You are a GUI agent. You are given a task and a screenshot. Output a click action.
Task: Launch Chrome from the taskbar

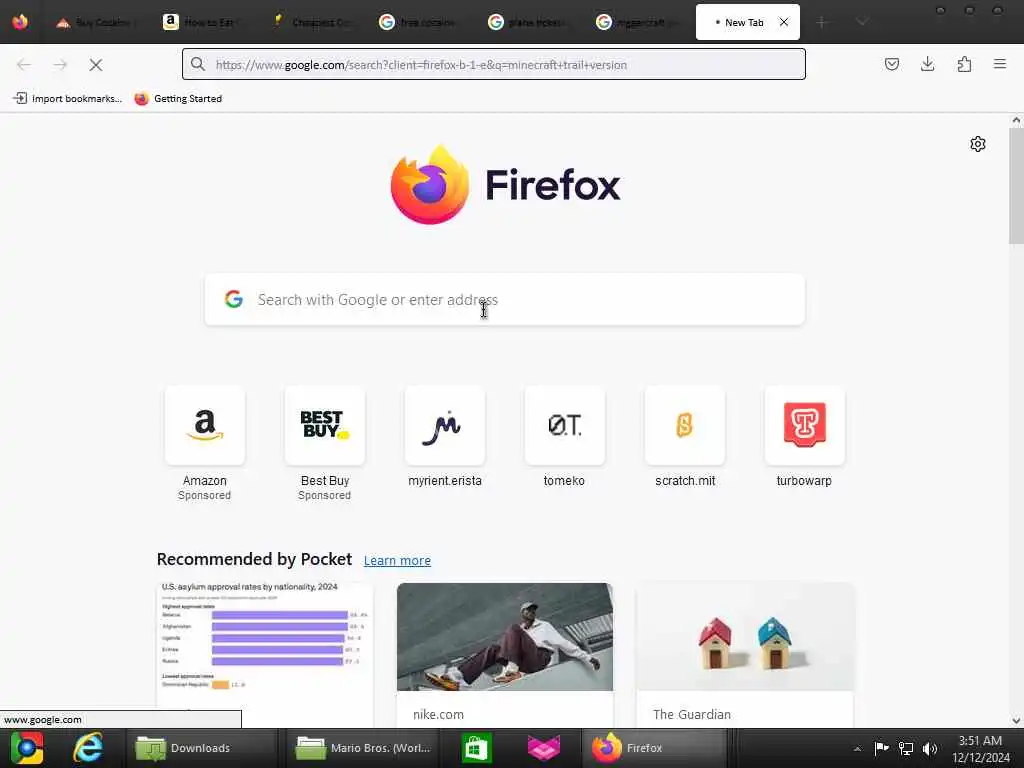[x=27, y=748]
